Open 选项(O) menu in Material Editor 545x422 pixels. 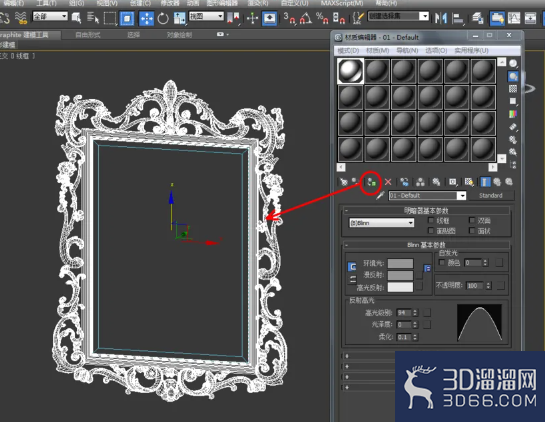[x=436, y=51]
